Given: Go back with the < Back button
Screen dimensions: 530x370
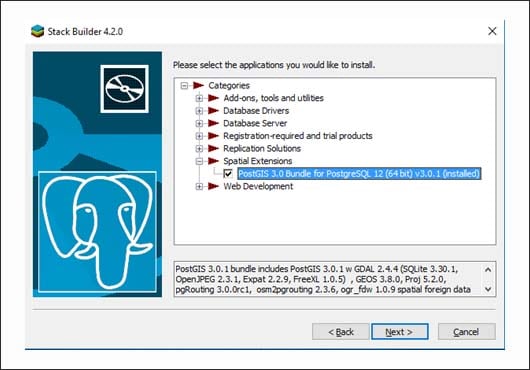Looking at the screenshot, I should pos(341,332).
